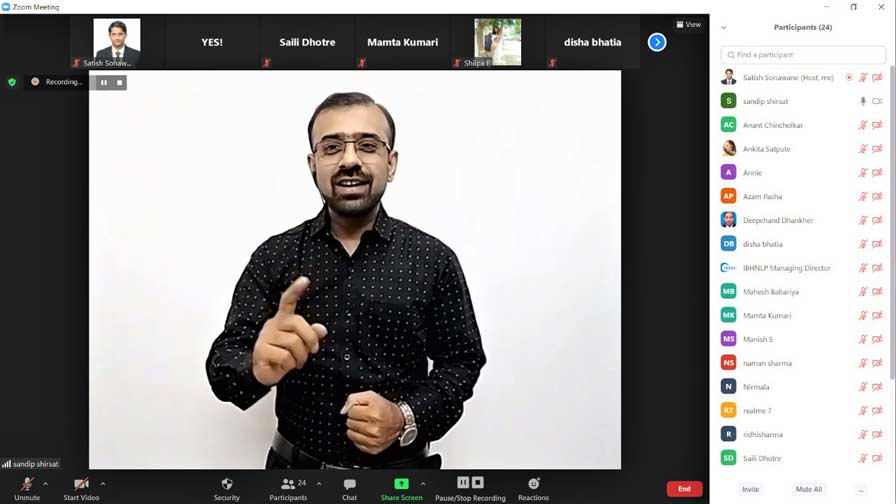The image size is (896, 504).
Task: Pause recording in top-left indicator
Action: coord(104,83)
